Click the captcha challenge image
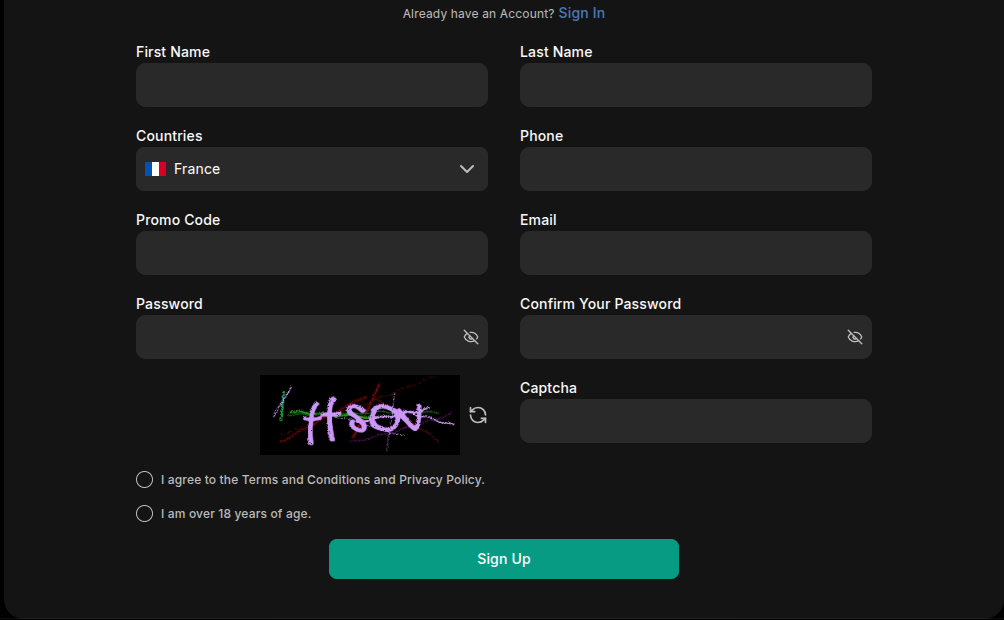The width and height of the screenshot is (1004, 620). point(360,415)
